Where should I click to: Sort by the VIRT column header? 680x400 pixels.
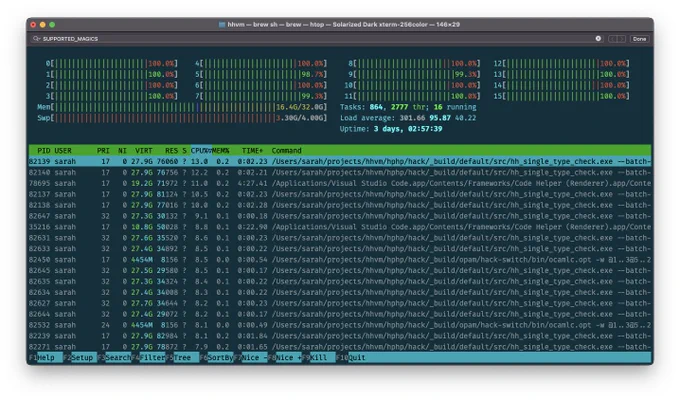144,151
